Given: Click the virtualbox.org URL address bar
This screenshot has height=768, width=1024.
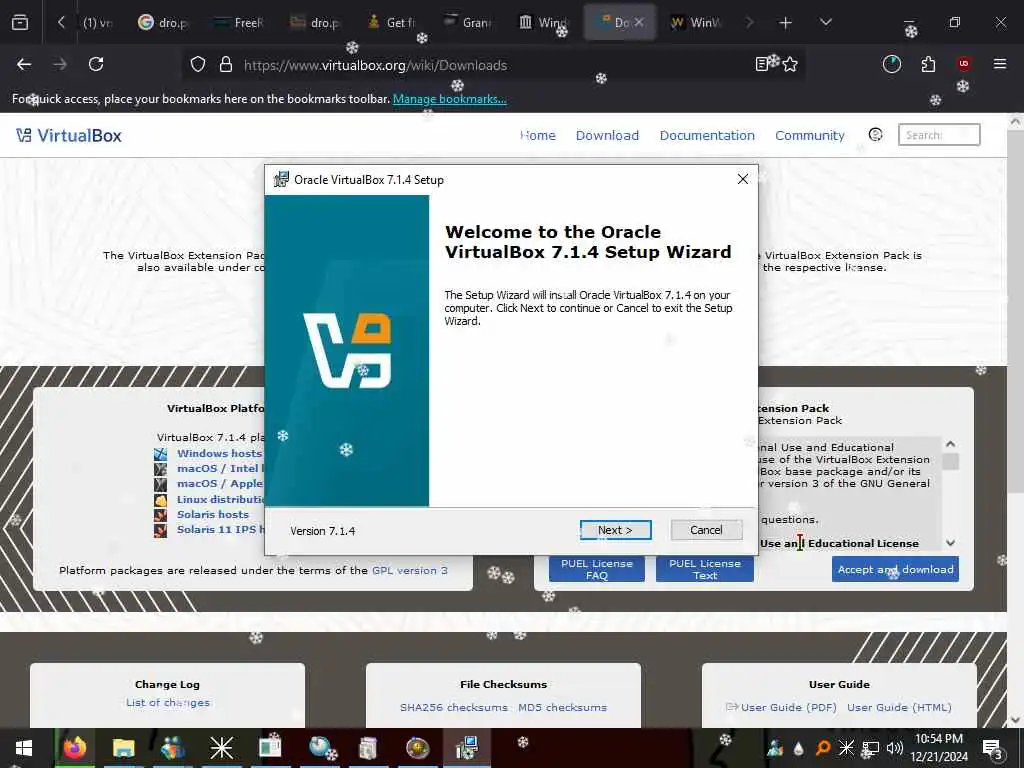Looking at the screenshot, I should (496, 65).
